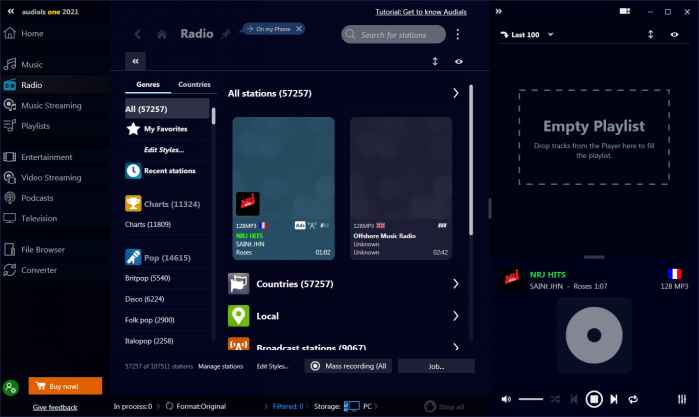
Task: Open the three-dot options menu beside search
Action: [458, 34]
